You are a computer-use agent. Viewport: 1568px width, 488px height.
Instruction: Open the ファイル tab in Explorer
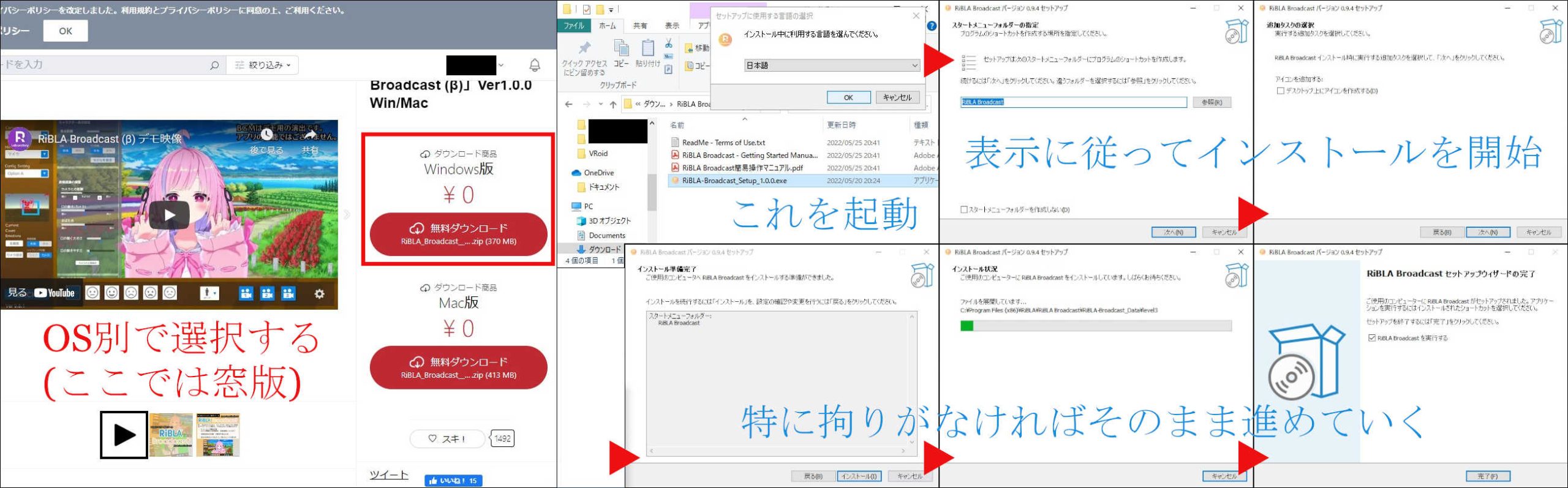[574, 26]
